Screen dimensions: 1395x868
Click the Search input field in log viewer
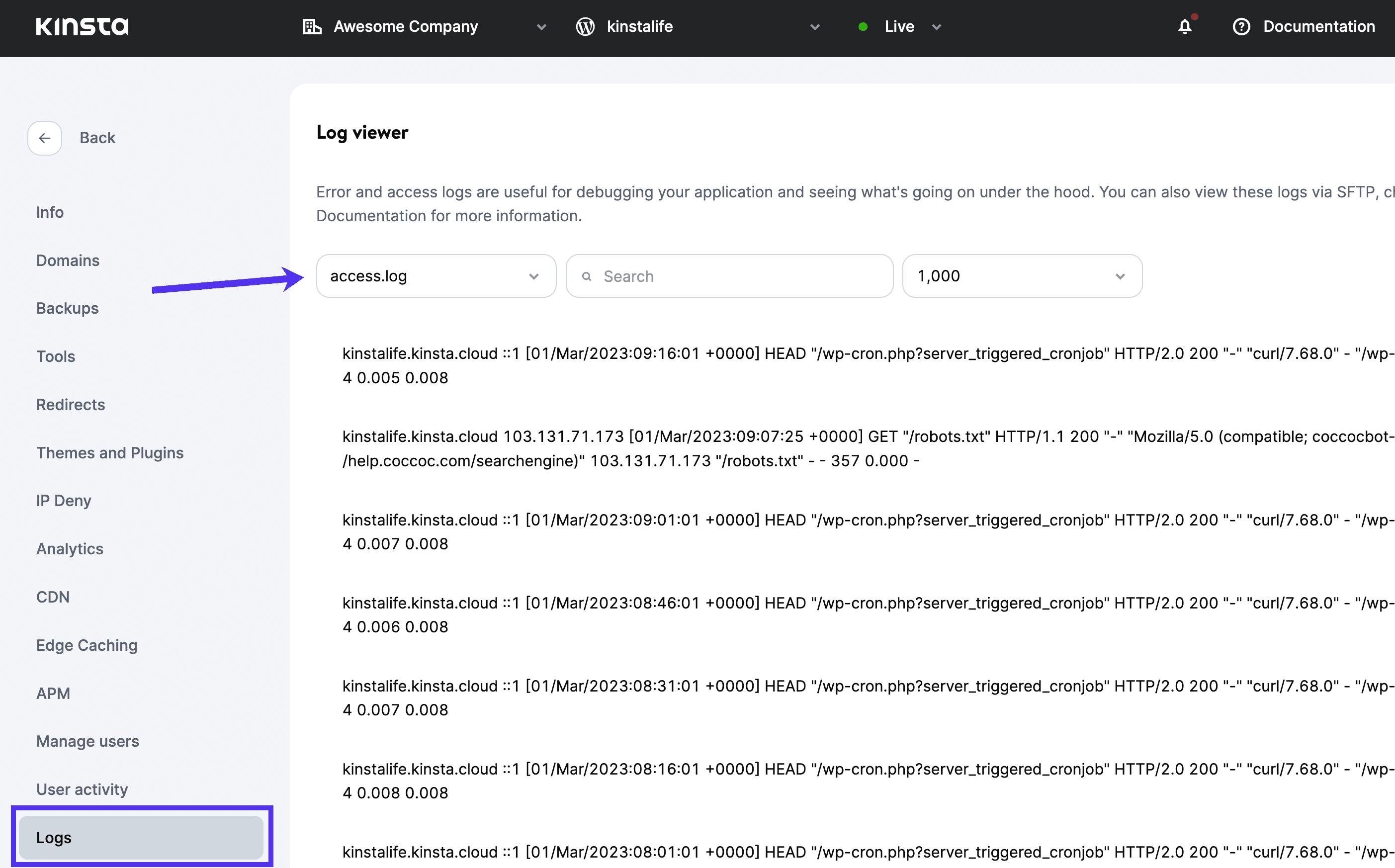(729, 275)
